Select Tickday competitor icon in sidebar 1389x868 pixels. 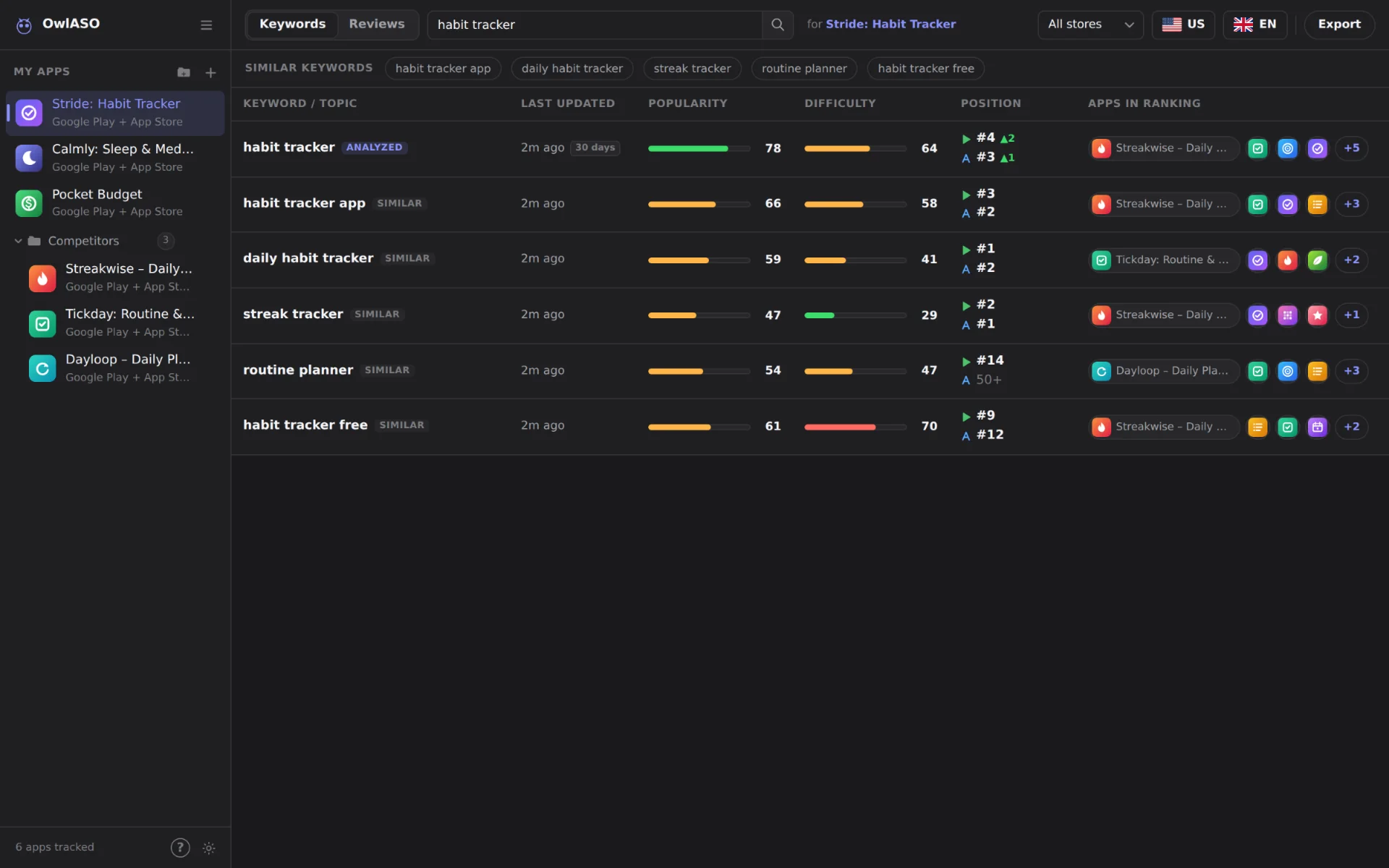pyautogui.click(x=42, y=323)
